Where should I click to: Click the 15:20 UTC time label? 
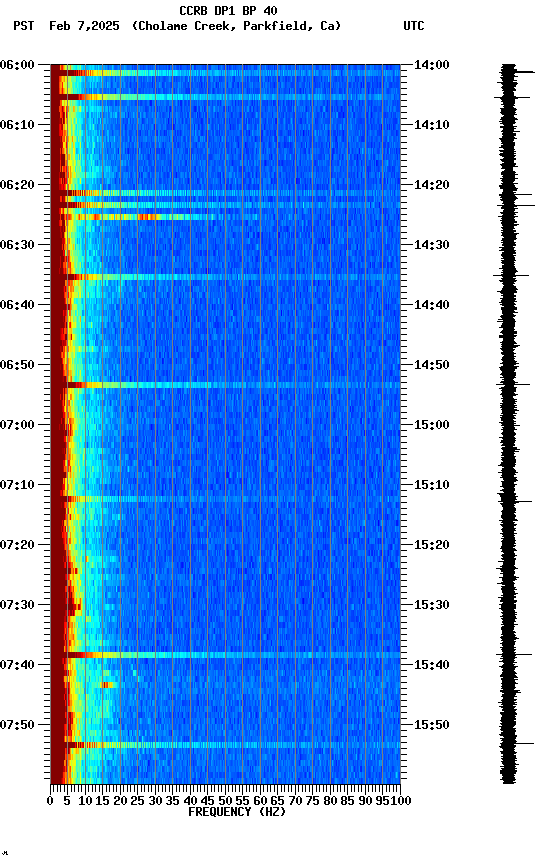pyautogui.click(x=432, y=546)
